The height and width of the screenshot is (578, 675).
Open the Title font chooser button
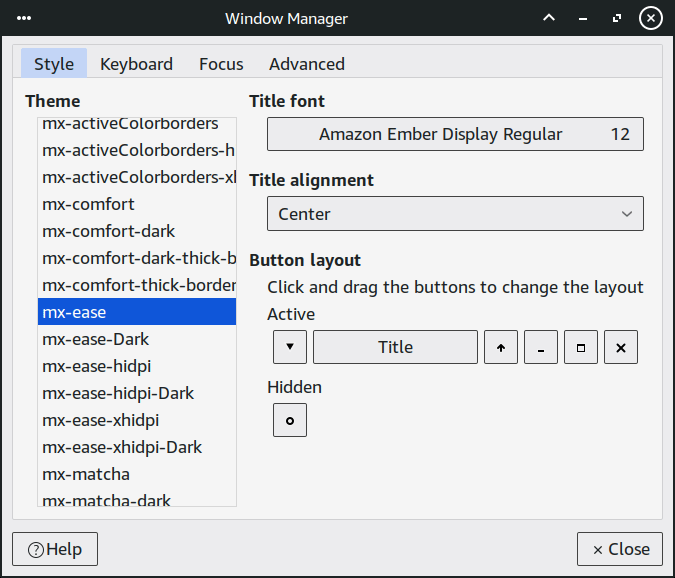pyautogui.click(x=455, y=134)
